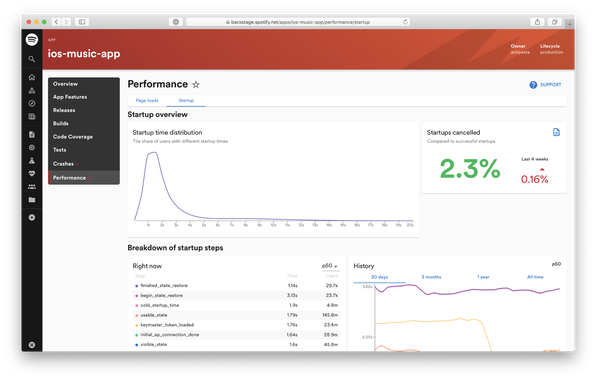The image size is (596, 380).
Task: Click the browser address bar
Action: coord(298,22)
